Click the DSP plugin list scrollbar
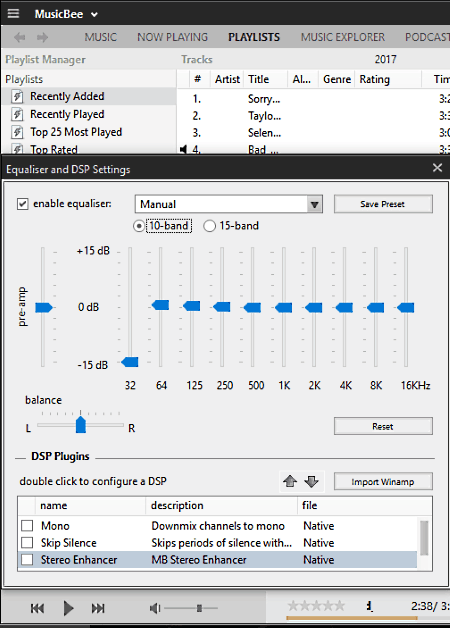Screen dimensions: 450x628 click(x=424, y=537)
